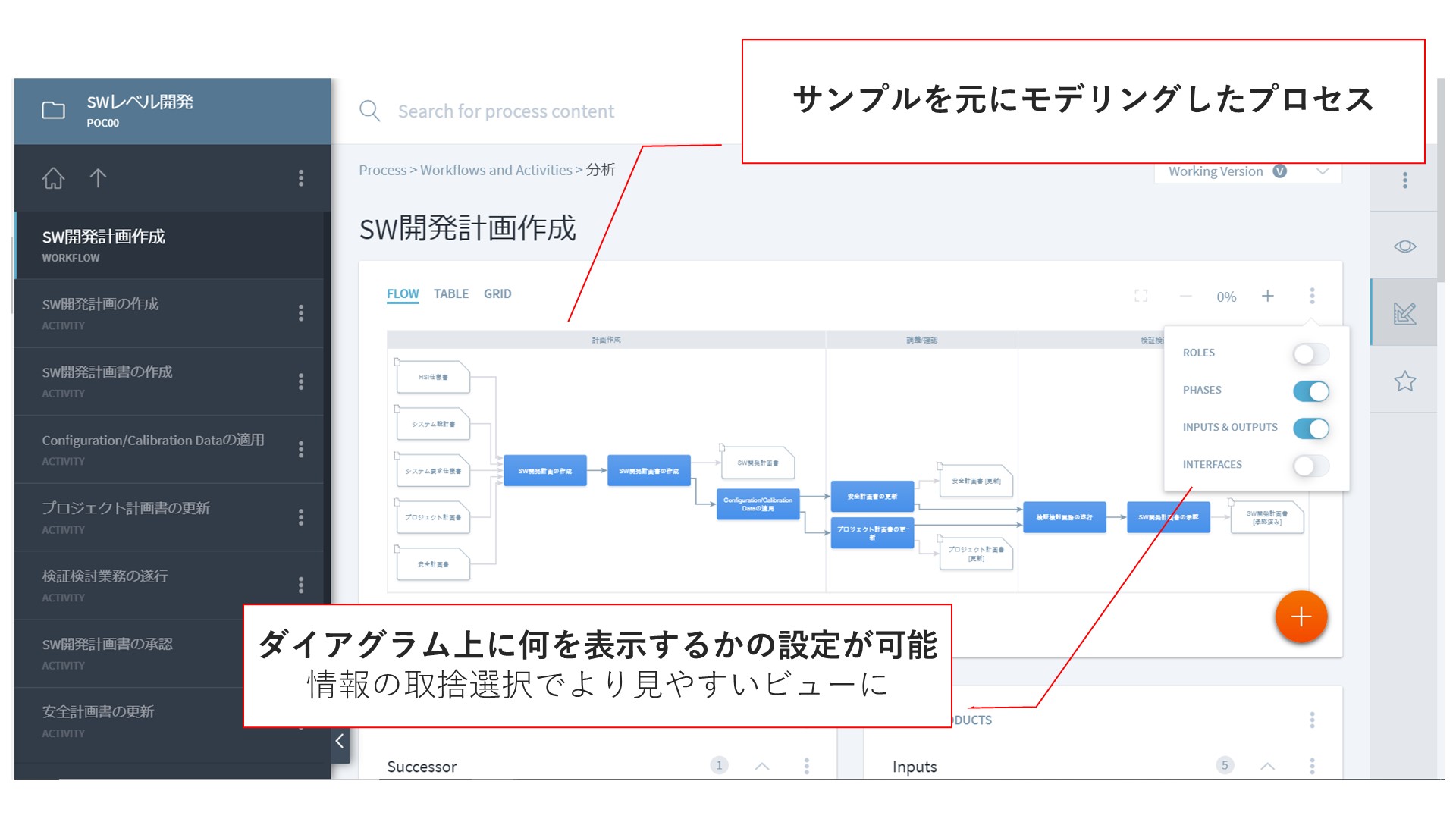Click the Search for process content field
This screenshot has width=1456, height=819.
506,111
